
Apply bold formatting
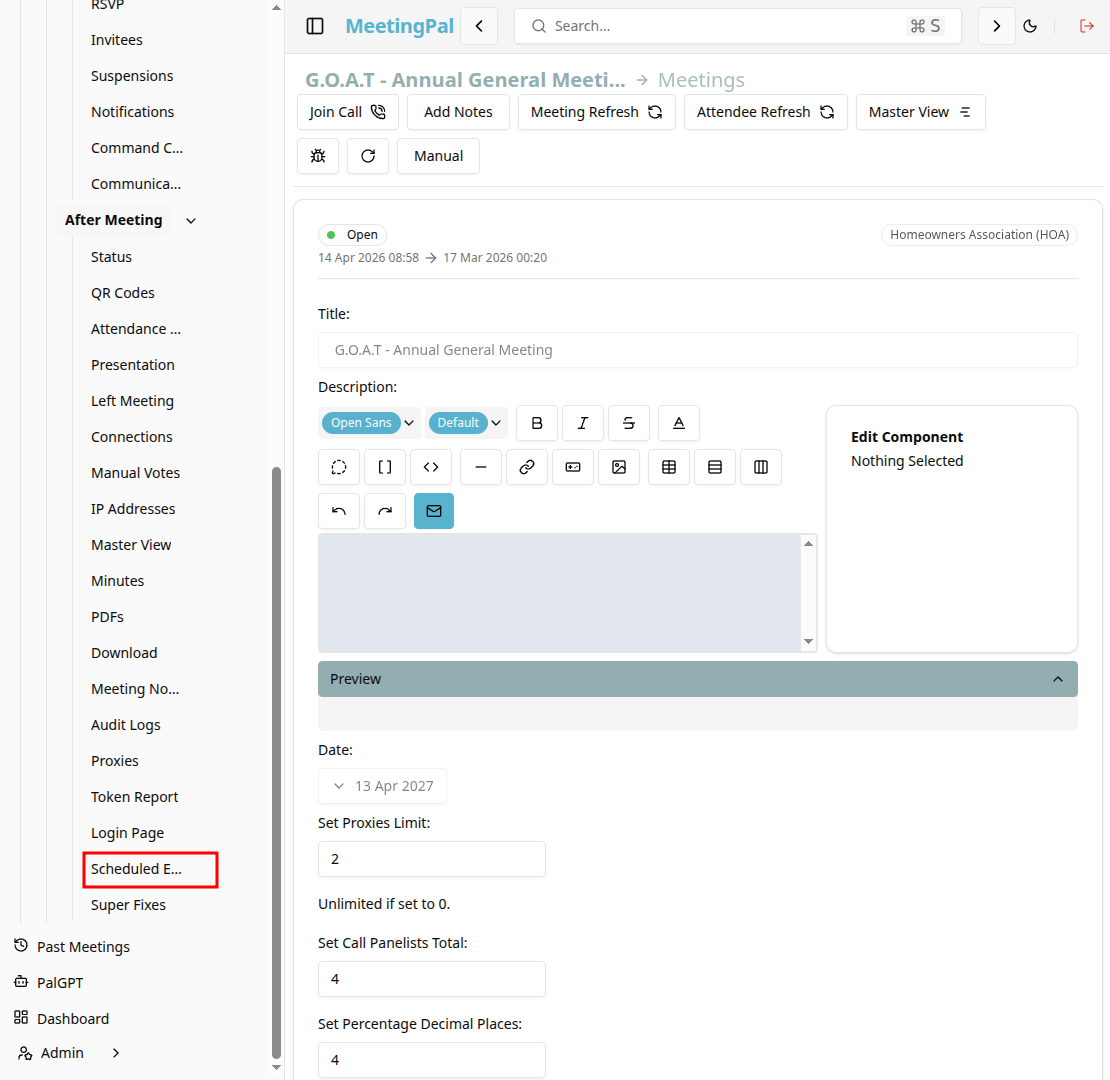[537, 423]
